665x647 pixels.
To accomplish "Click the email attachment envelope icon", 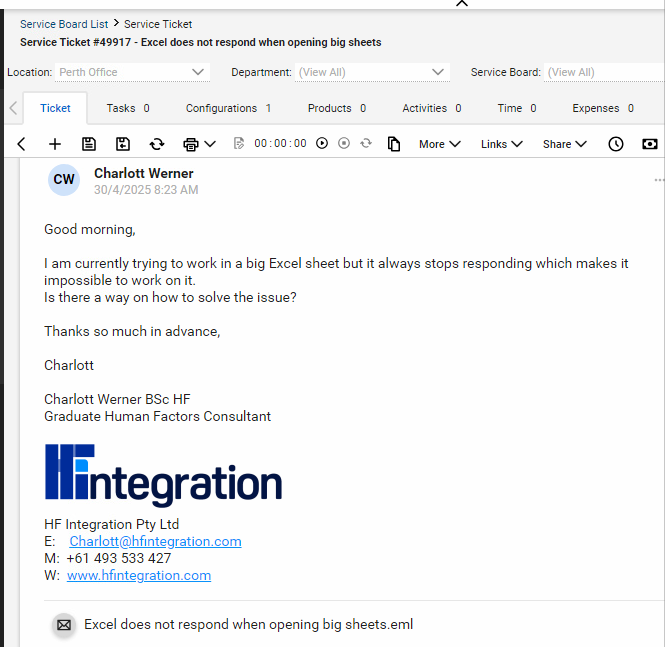I will [x=64, y=625].
